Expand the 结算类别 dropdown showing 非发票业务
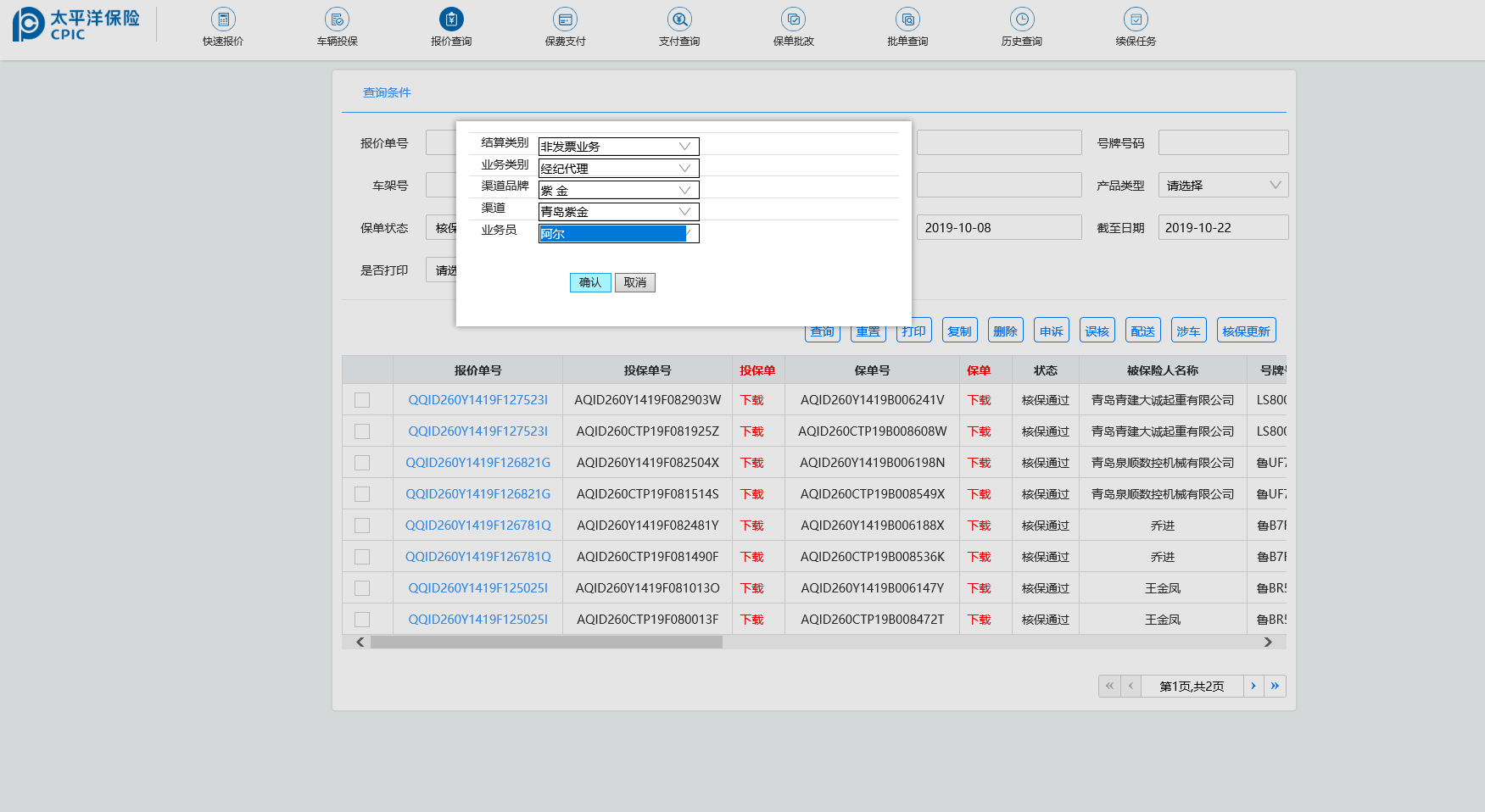The image size is (1485, 812). click(x=618, y=147)
